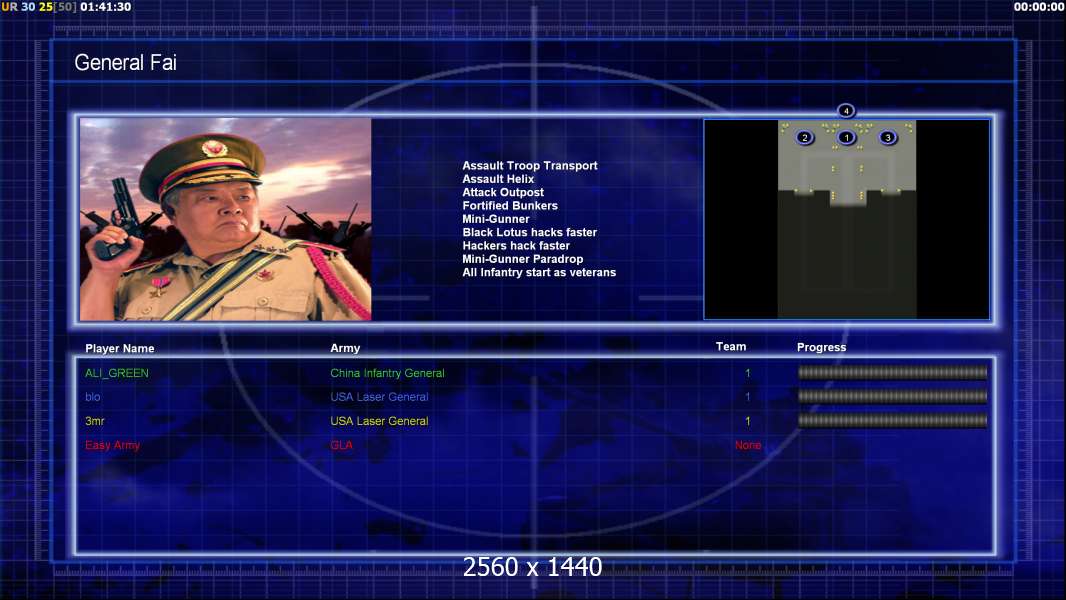Click the map preview thumbnail
Screen dimensions: 1066x600
pos(846,219)
